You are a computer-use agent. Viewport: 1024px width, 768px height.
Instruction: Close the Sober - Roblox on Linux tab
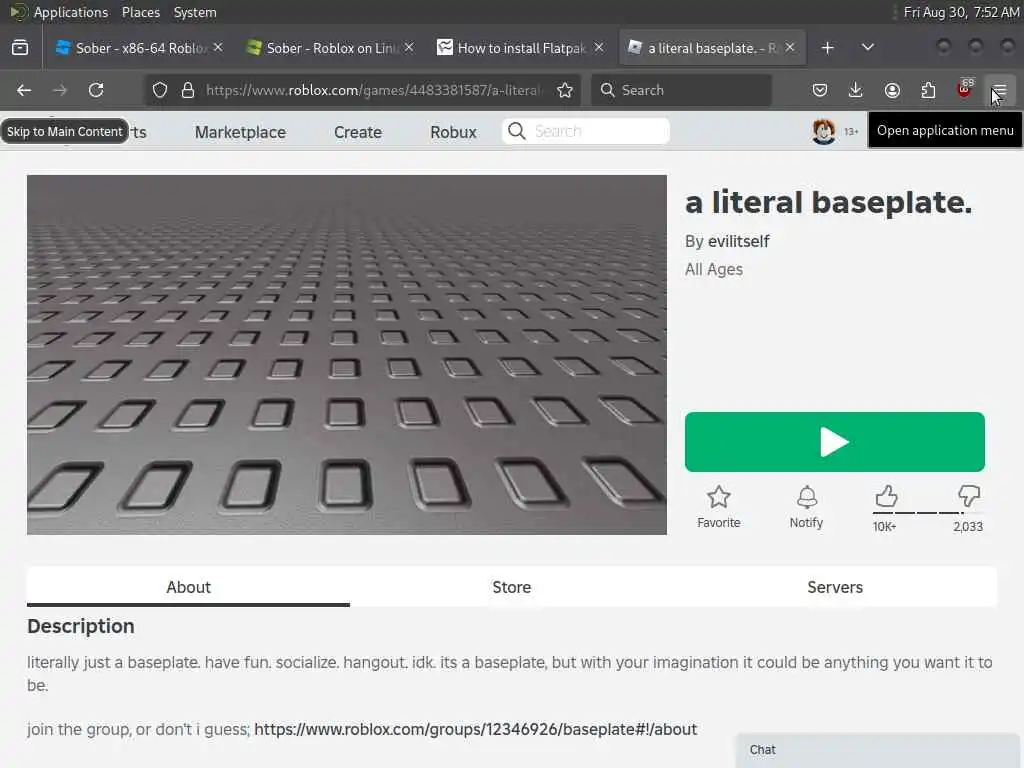[x=409, y=48]
